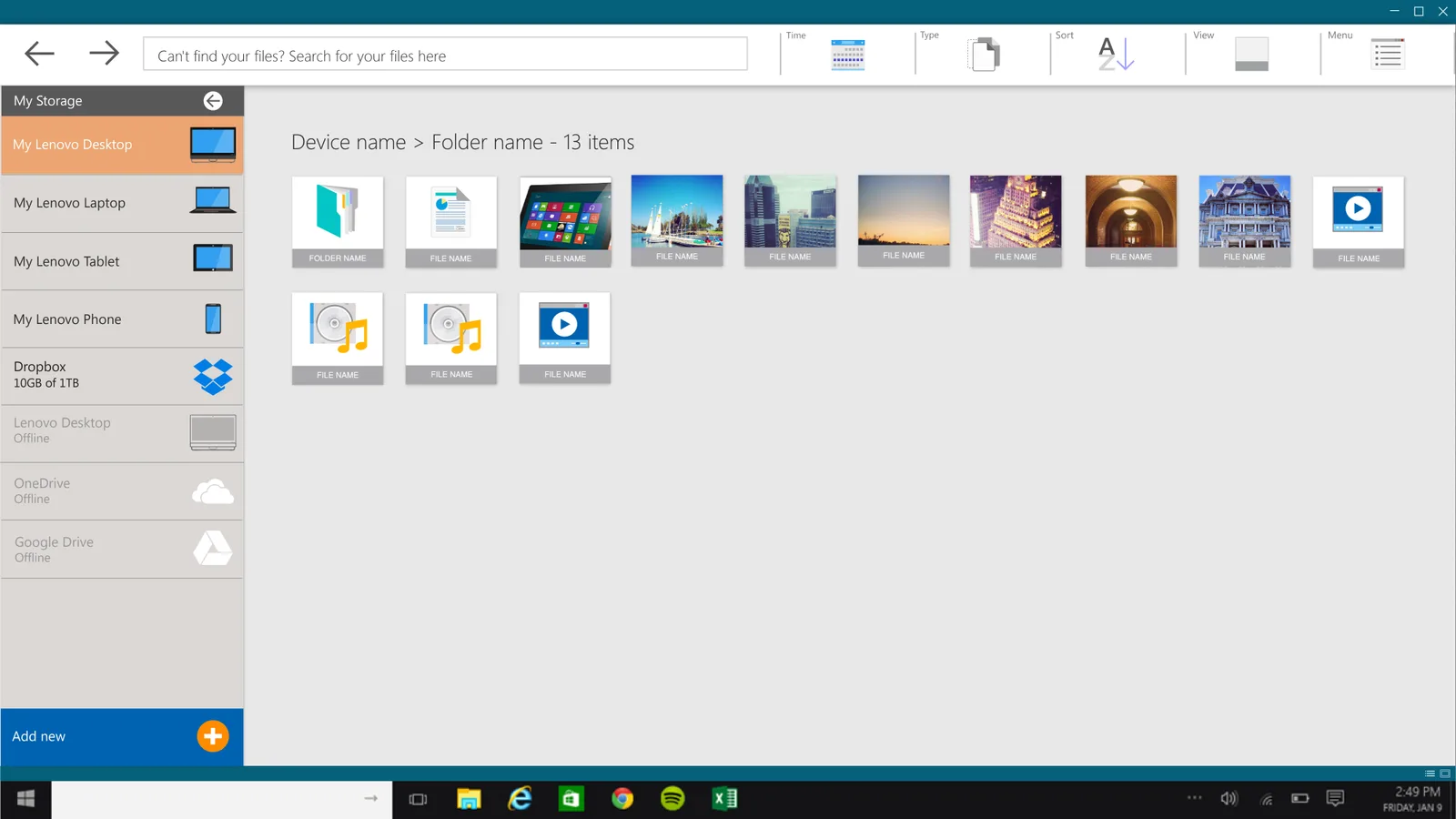The height and width of the screenshot is (819, 1456).
Task: Open Task View on the taskbar
Action: point(418,799)
